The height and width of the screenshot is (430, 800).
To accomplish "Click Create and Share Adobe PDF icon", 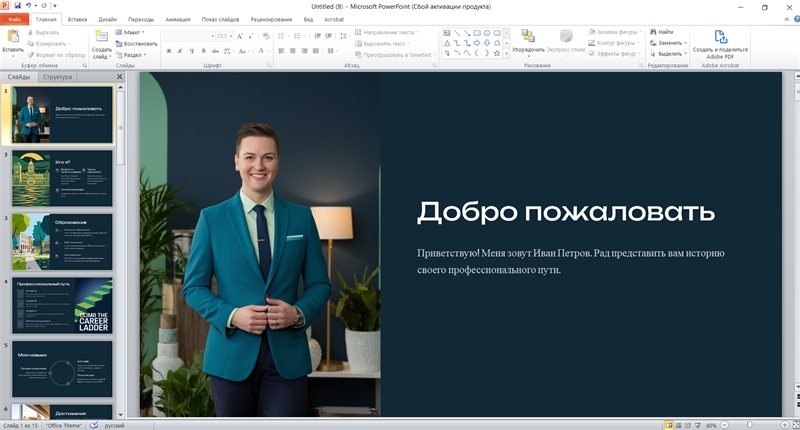I will 720,37.
